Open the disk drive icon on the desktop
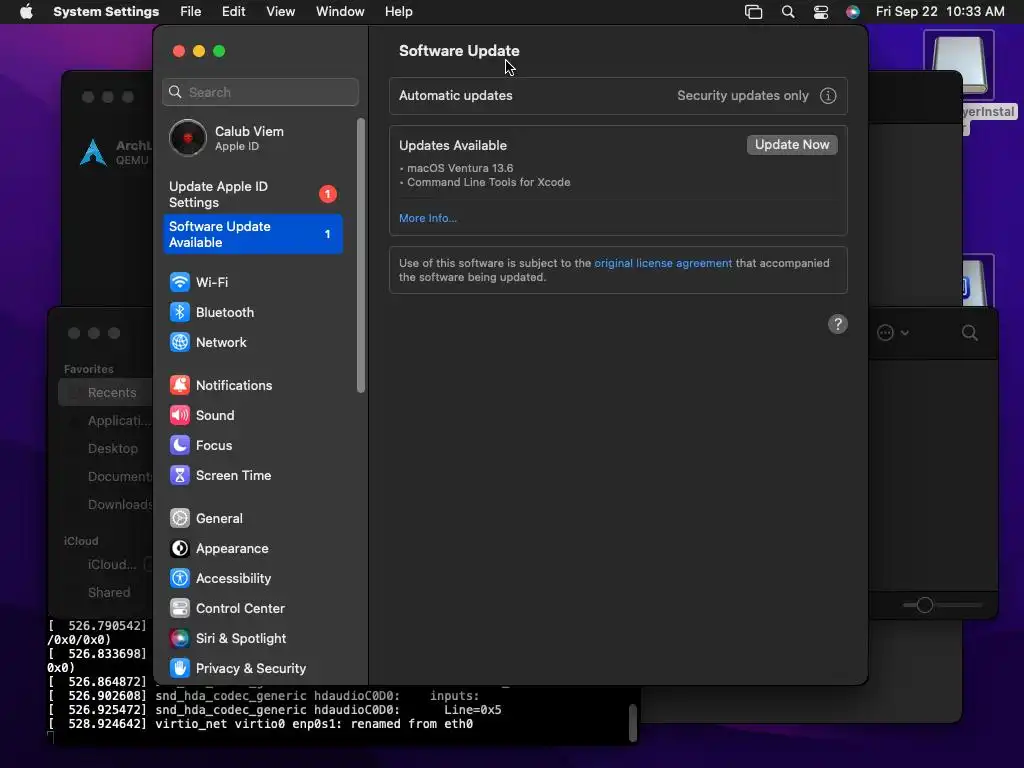 (x=959, y=65)
